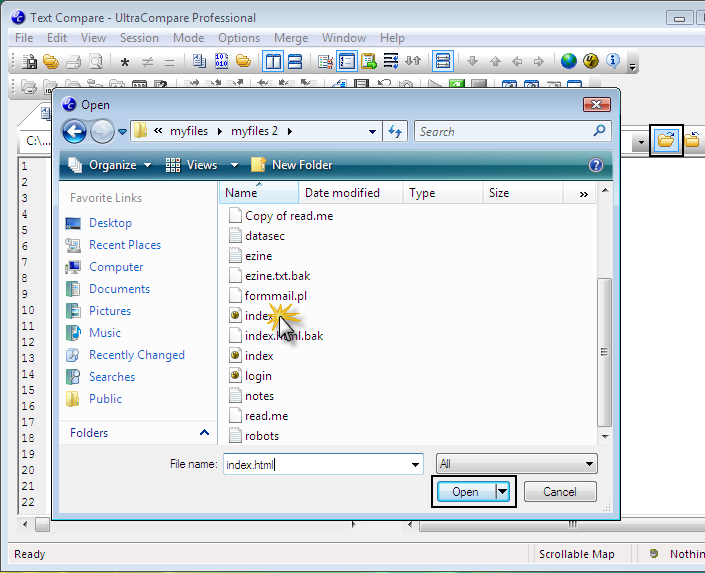Click the myfiles 2 breadcrumb

254,131
